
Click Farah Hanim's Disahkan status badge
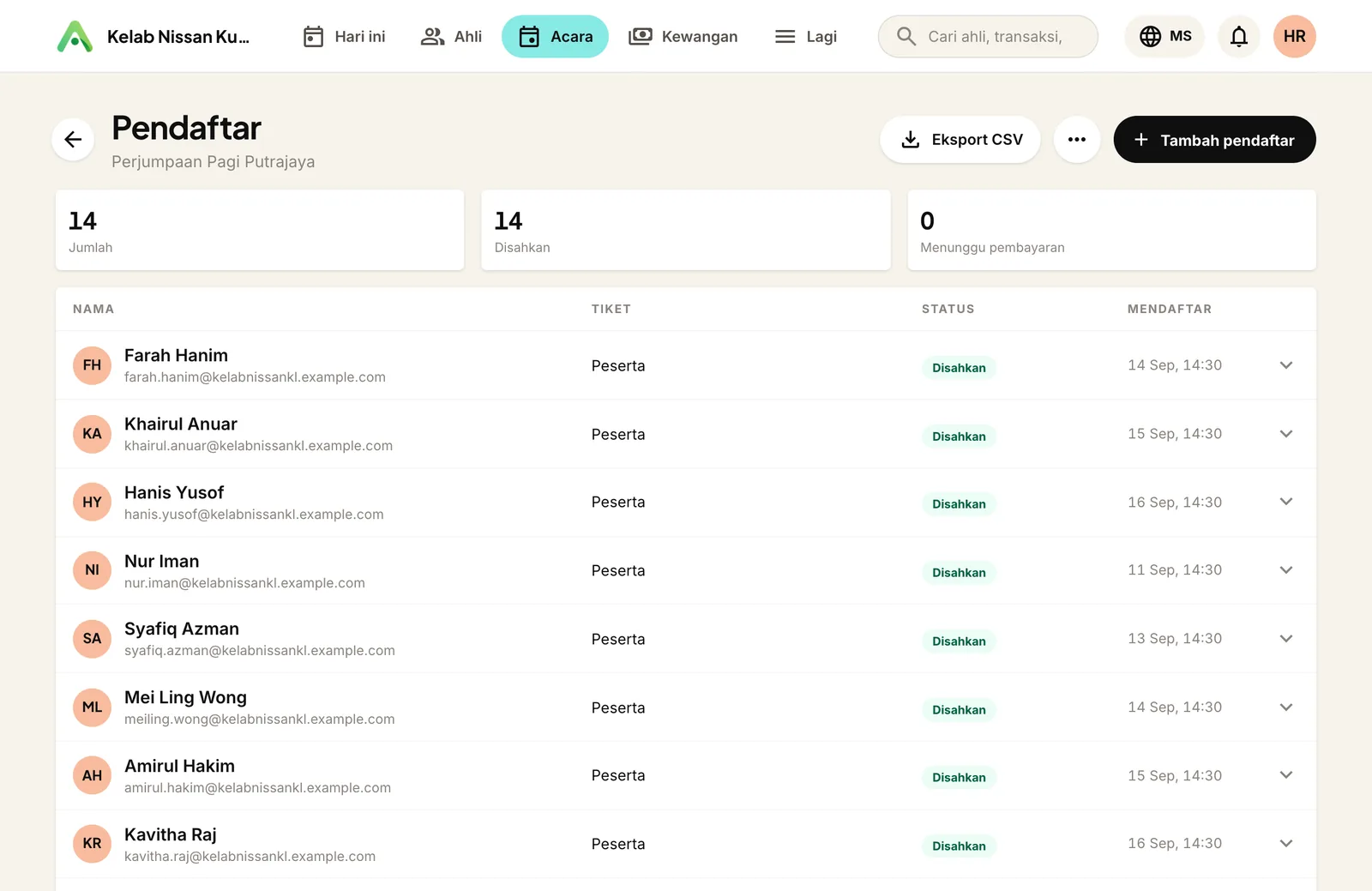click(959, 368)
